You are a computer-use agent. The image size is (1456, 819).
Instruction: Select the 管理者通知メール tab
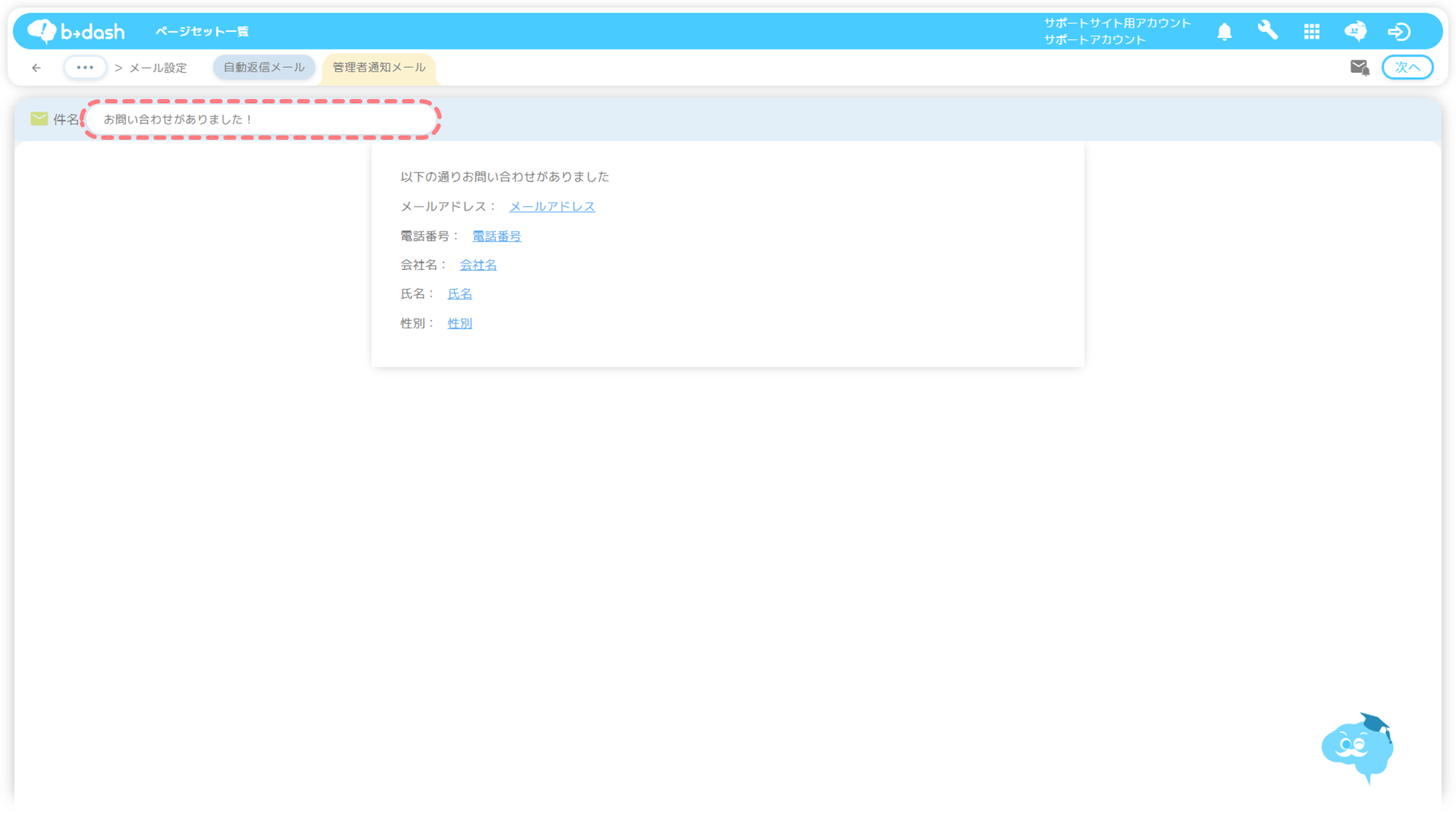pyautogui.click(x=379, y=68)
